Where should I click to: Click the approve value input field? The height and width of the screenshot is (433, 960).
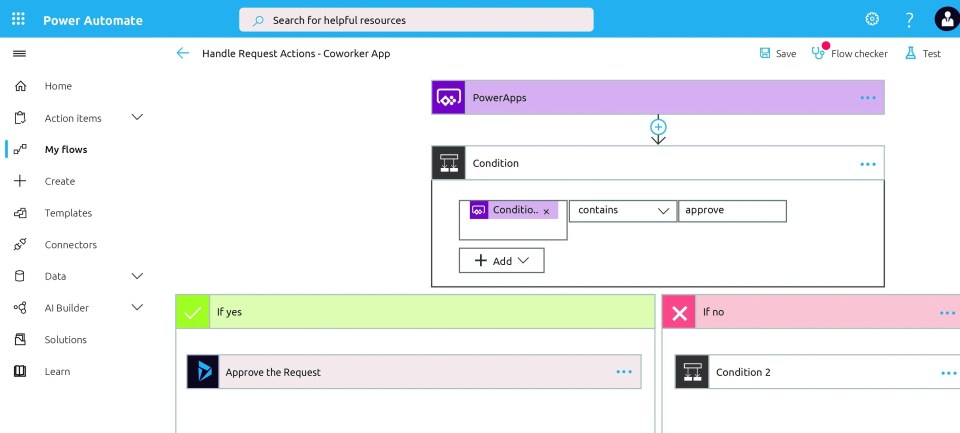coord(732,211)
